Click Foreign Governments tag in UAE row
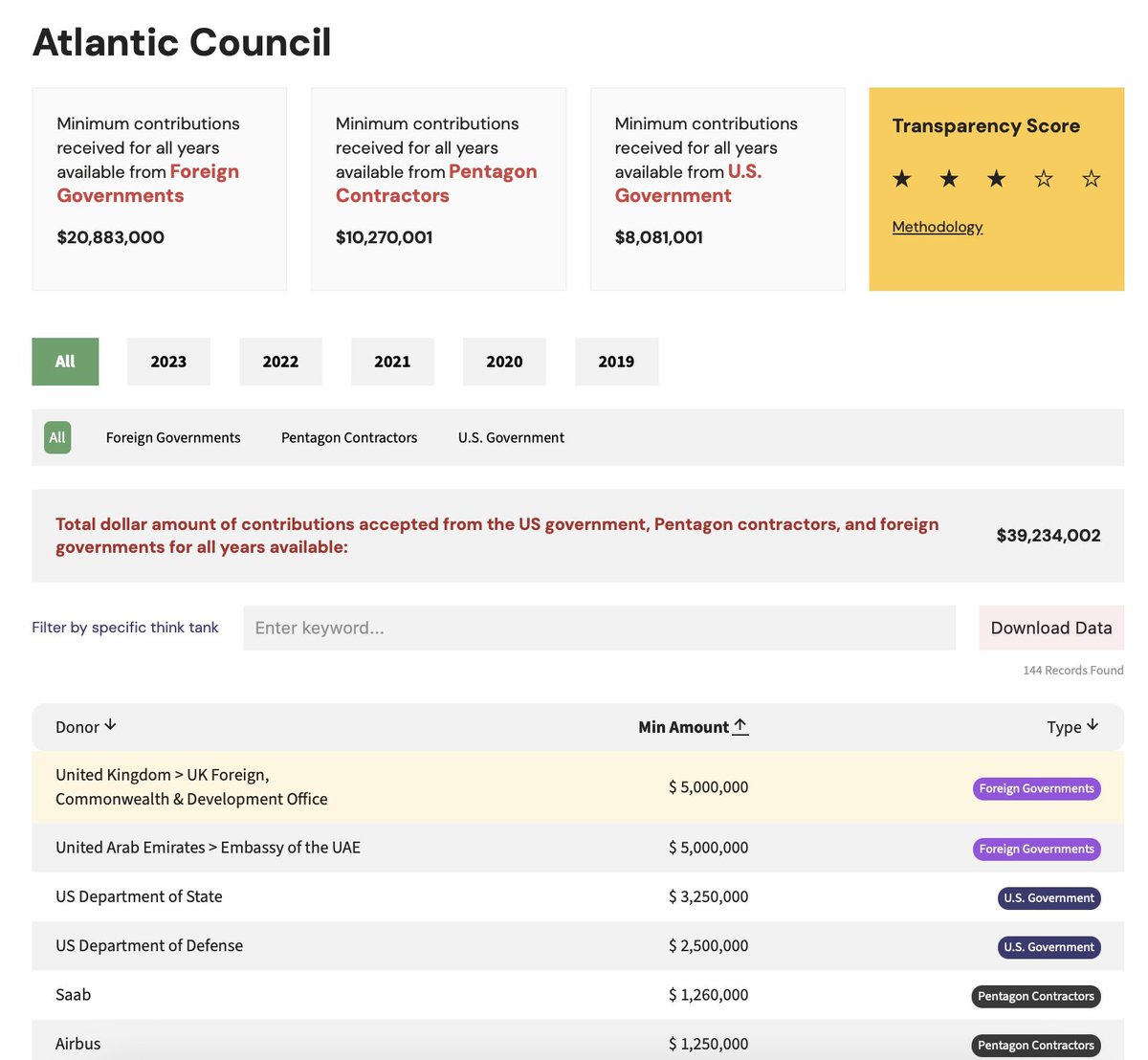Image resolution: width=1148 pixels, height=1060 pixels. tap(1036, 849)
